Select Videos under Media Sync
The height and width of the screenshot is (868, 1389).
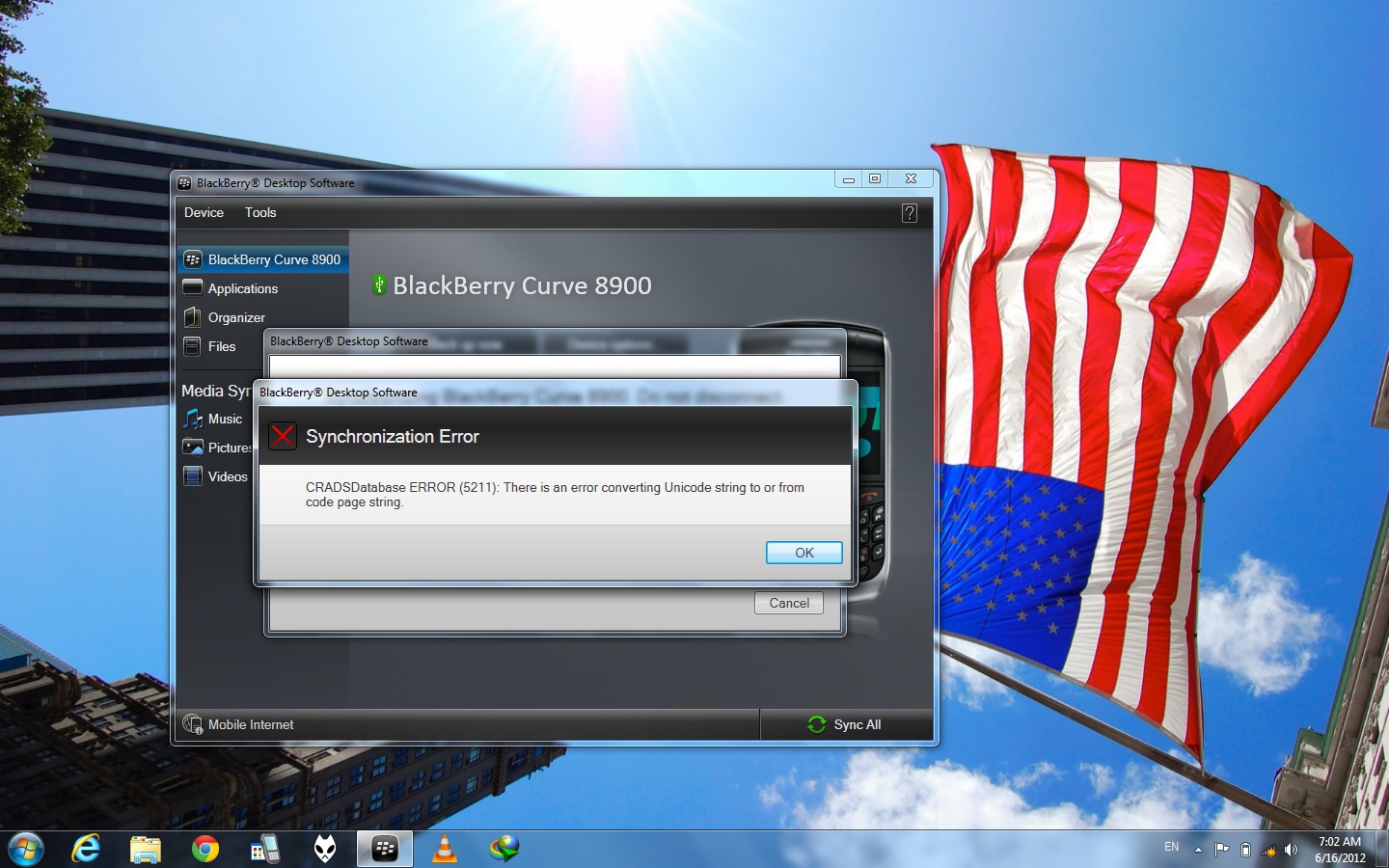point(227,476)
